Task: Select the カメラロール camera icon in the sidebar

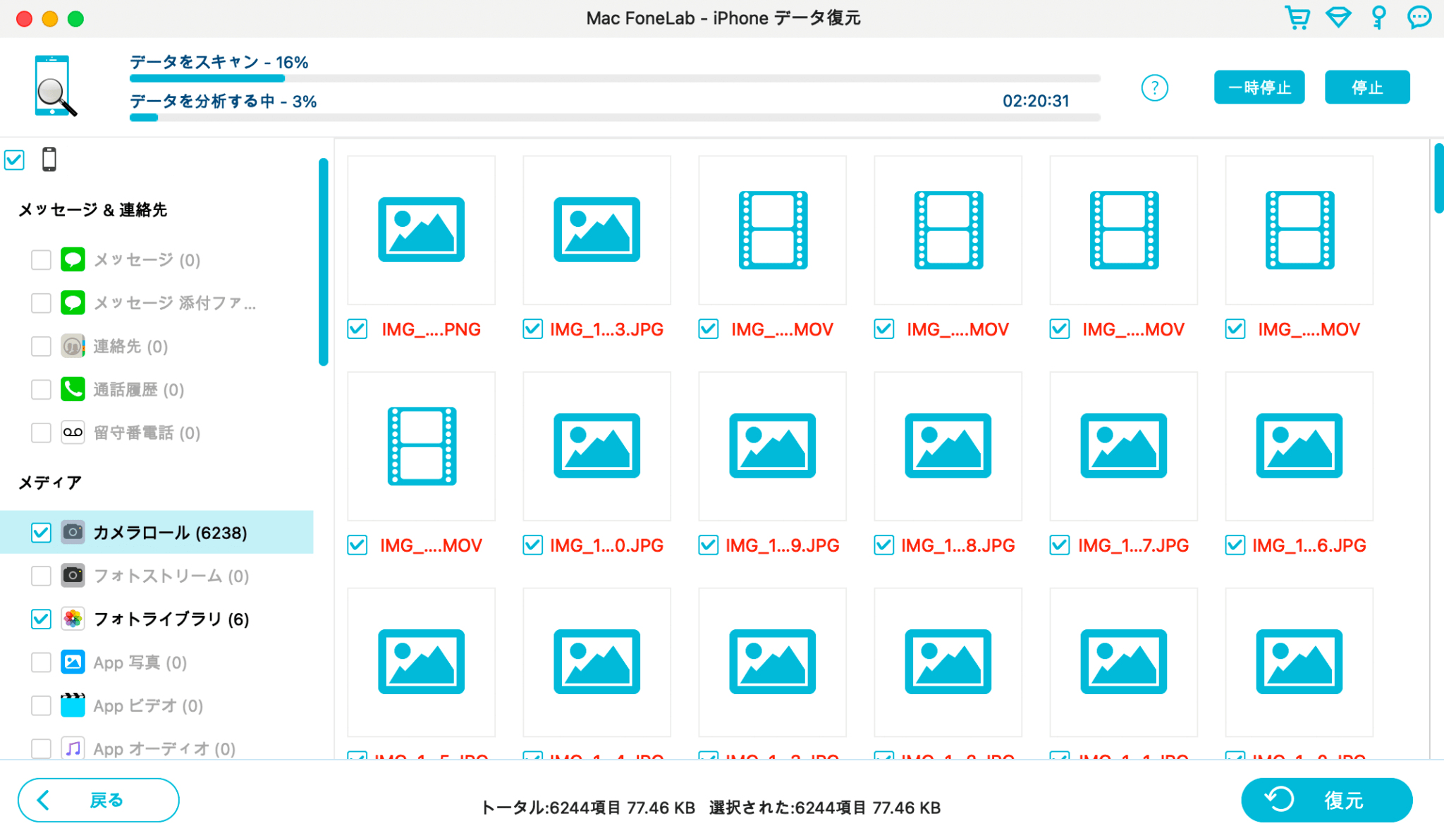Action: [x=73, y=533]
